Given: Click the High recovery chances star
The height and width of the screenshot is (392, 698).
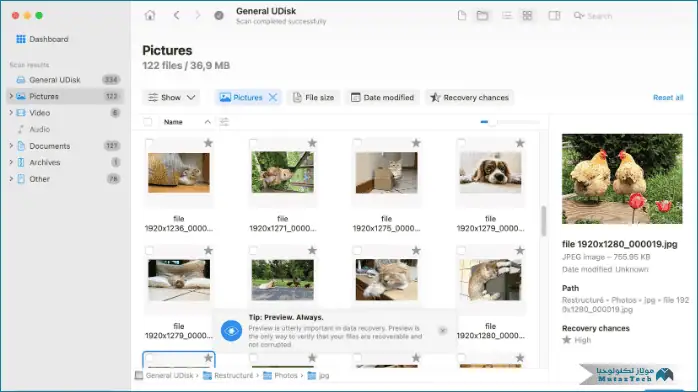Looking at the screenshot, I should 566,340.
